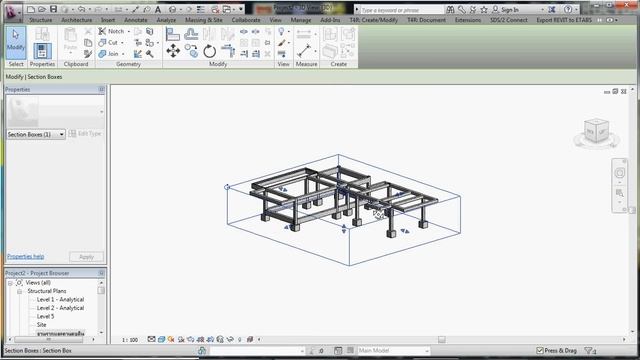Click the Align tool icon
Image resolution: width=640 pixels, height=360 pixels.
[x=173, y=34]
